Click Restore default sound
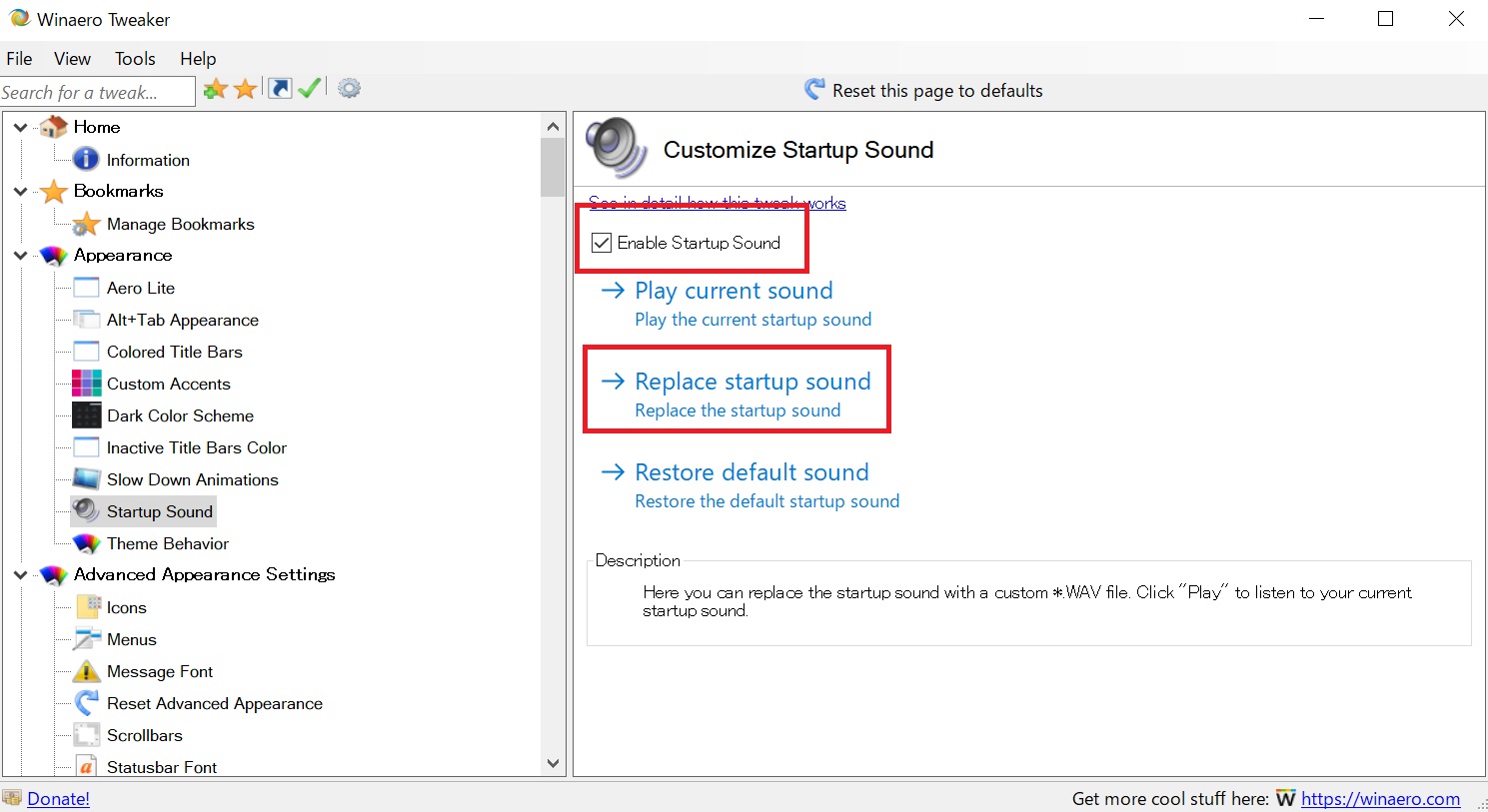This screenshot has width=1488, height=812. coord(750,472)
